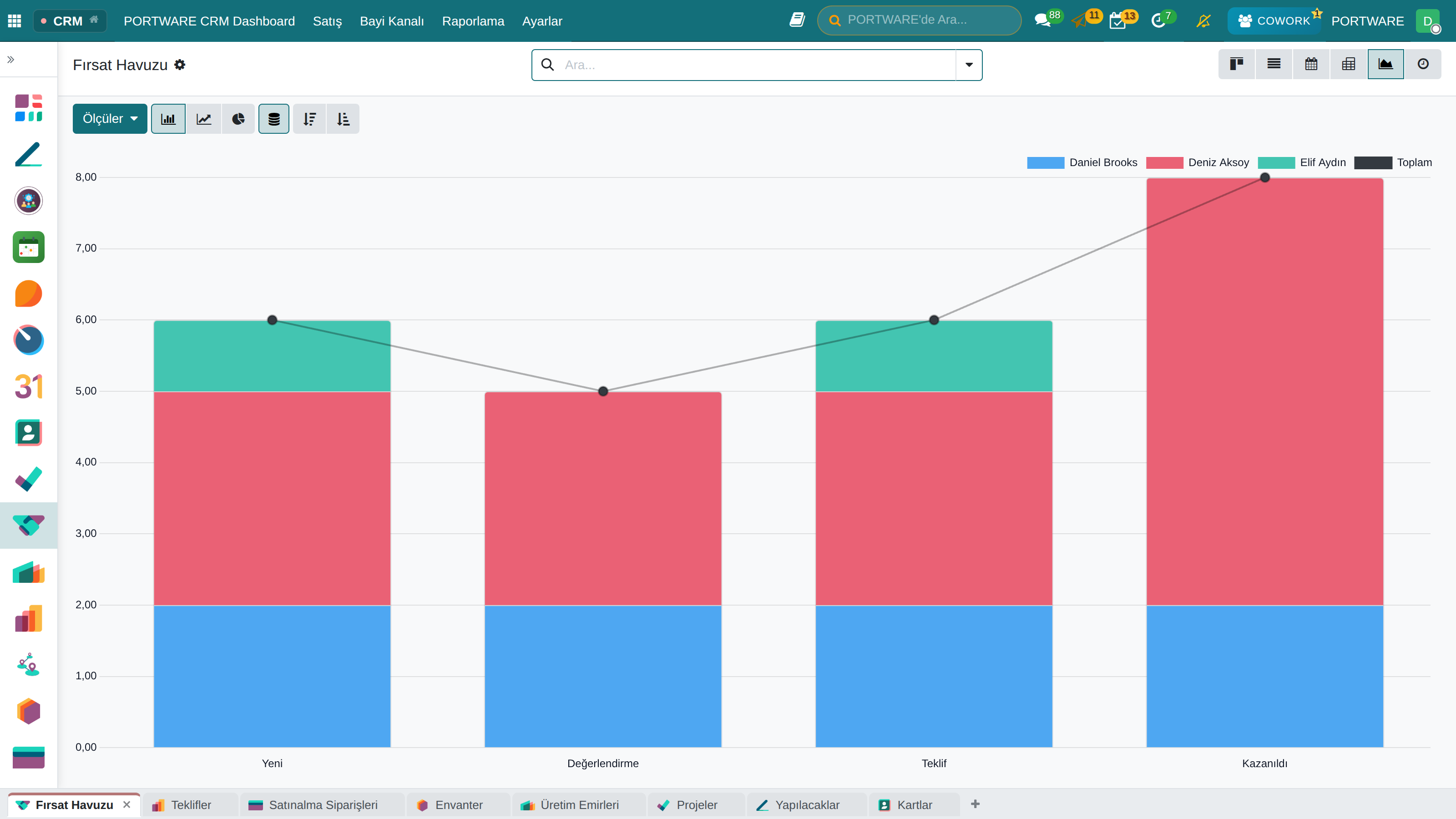The height and width of the screenshot is (819, 1456).
Task: Open Fırsat Havuzu settings gear
Action: [x=180, y=65]
